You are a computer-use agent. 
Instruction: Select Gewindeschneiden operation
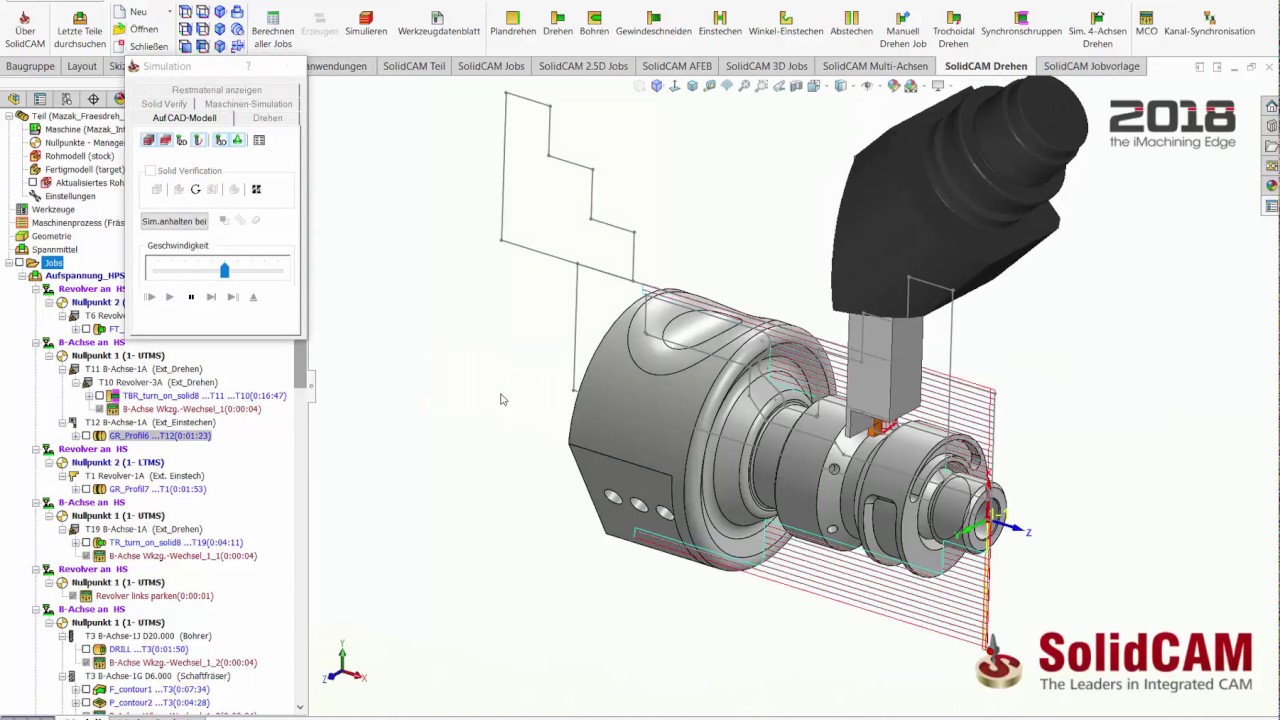coord(654,24)
